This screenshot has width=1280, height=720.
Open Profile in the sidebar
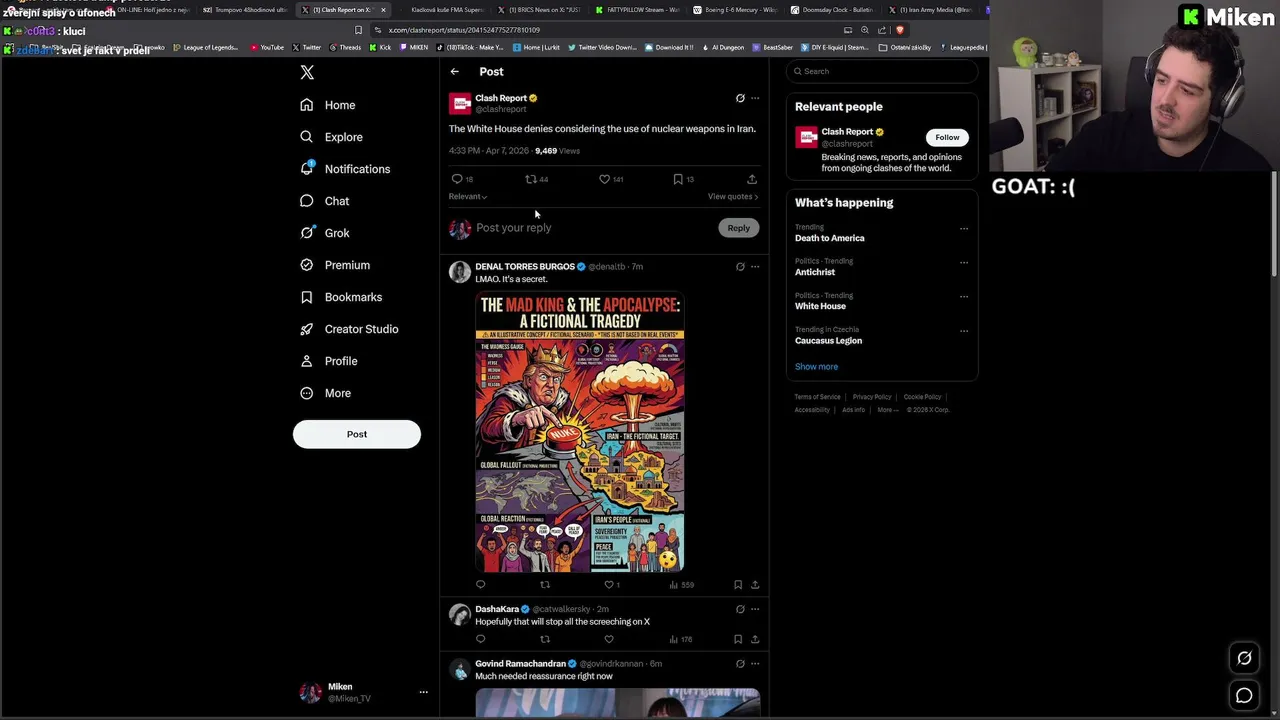tap(328, 361)
